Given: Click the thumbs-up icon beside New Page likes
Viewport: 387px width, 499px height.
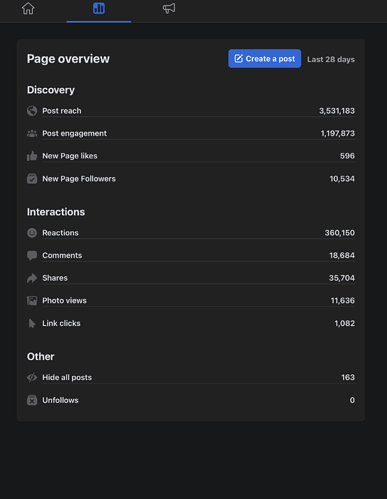Looking at the screenshot, I should click(x=32, y=156).
